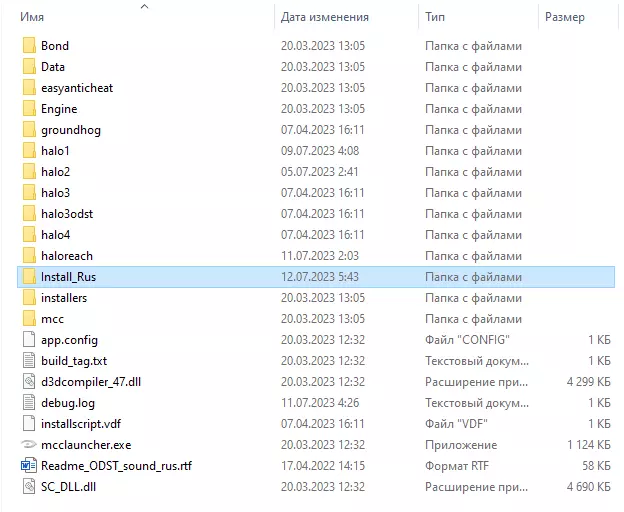This screenshot has width=624, height=512.
Task: Click the debug.log document icon
Action: pyautogui.click(x=29, y=403)
